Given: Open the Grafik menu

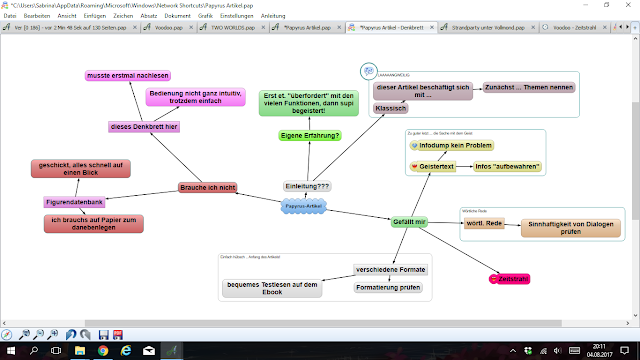Looking at the screenshot, I should click(x=205, y=16).
